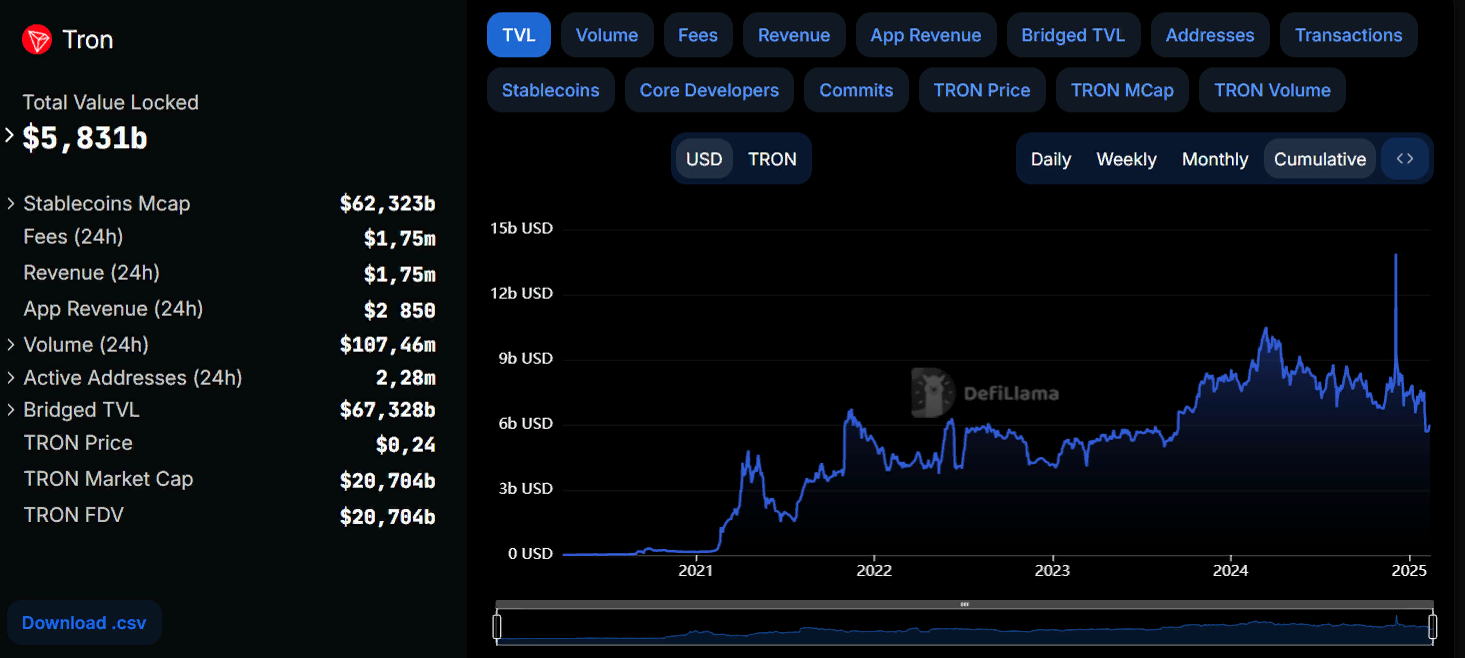Click the range slider top grip bar
The image size is (1465, 658).
click(x=964, y=604)
